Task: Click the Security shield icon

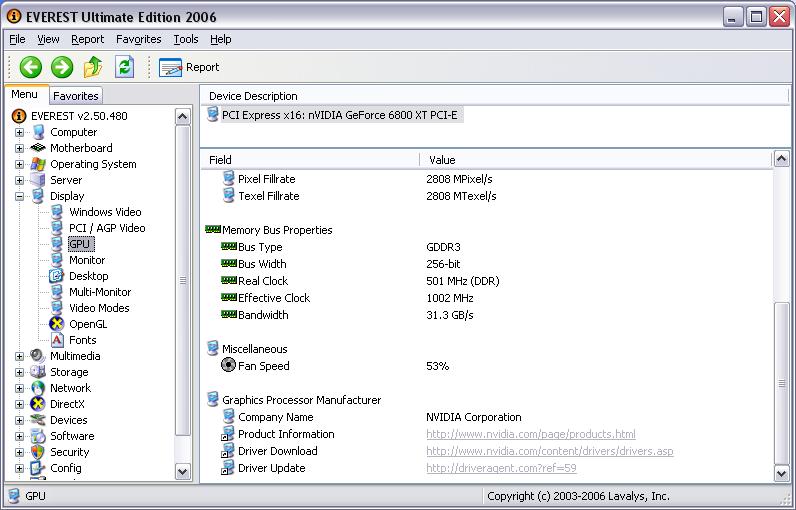Action: (38, 452)
